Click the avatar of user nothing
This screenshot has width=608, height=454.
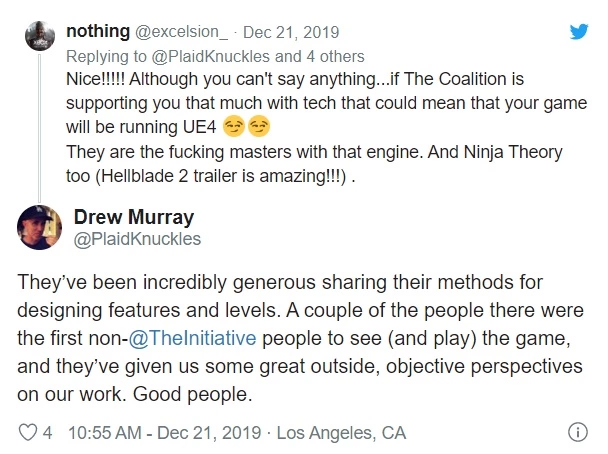pyautogui.click(x=39, y=39)
